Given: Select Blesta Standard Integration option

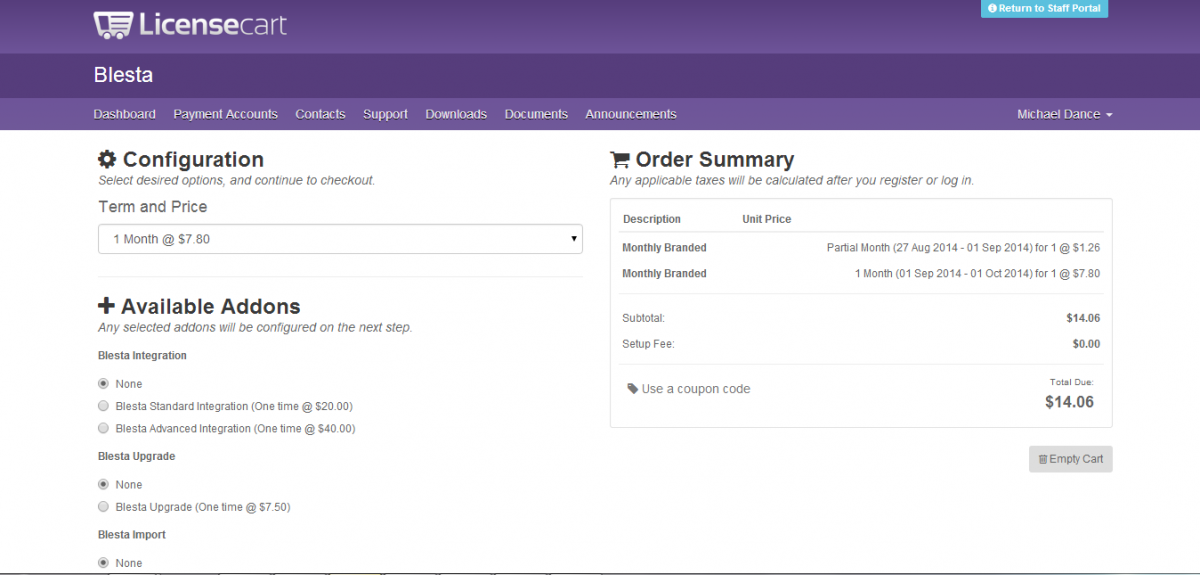Looking at the screenshot, I should tap(103, 406).
